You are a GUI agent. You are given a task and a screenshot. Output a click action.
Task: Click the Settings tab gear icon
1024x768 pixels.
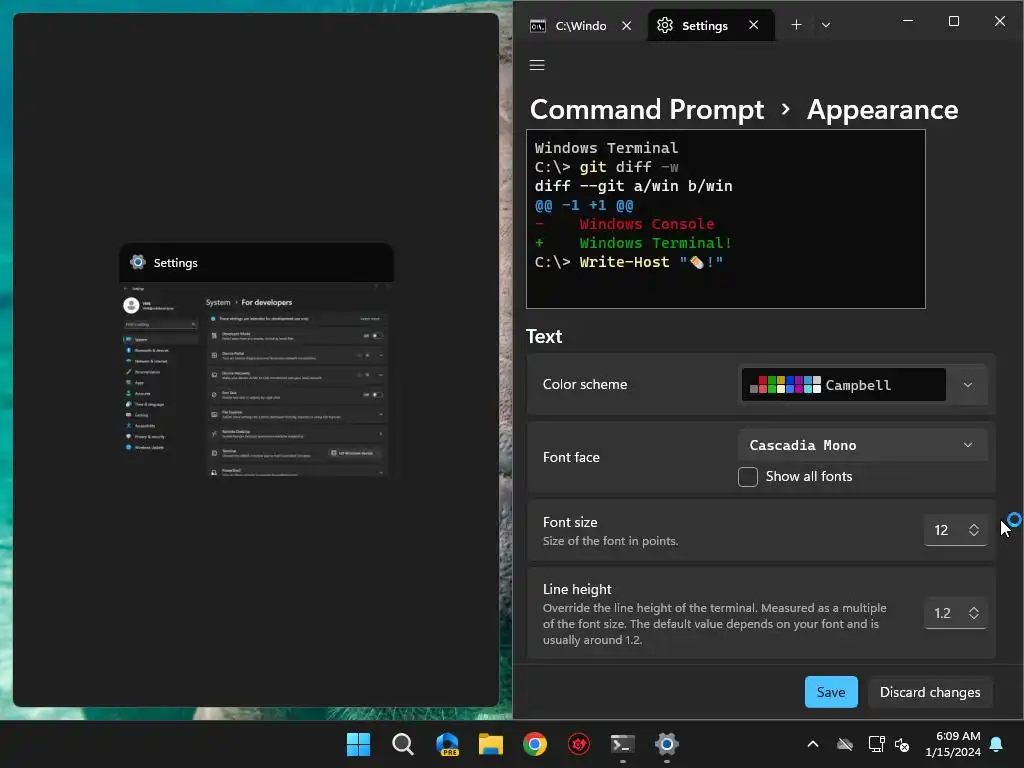click(x=665, y=25)
